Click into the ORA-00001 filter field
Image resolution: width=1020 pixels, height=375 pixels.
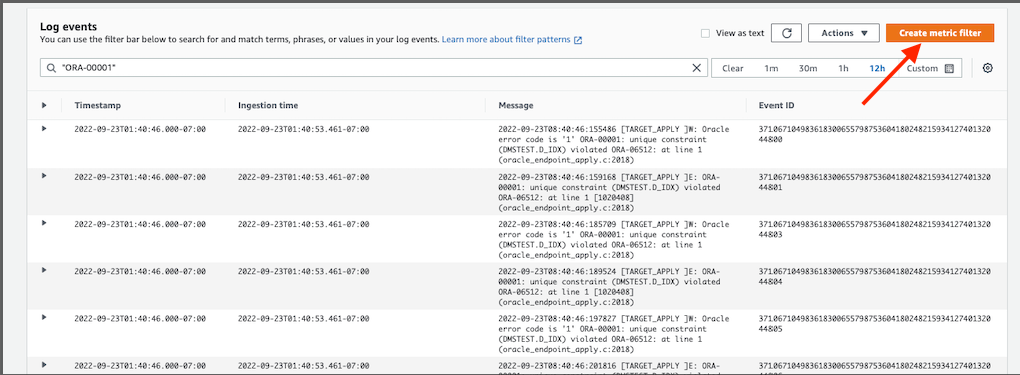pos(374,68)
